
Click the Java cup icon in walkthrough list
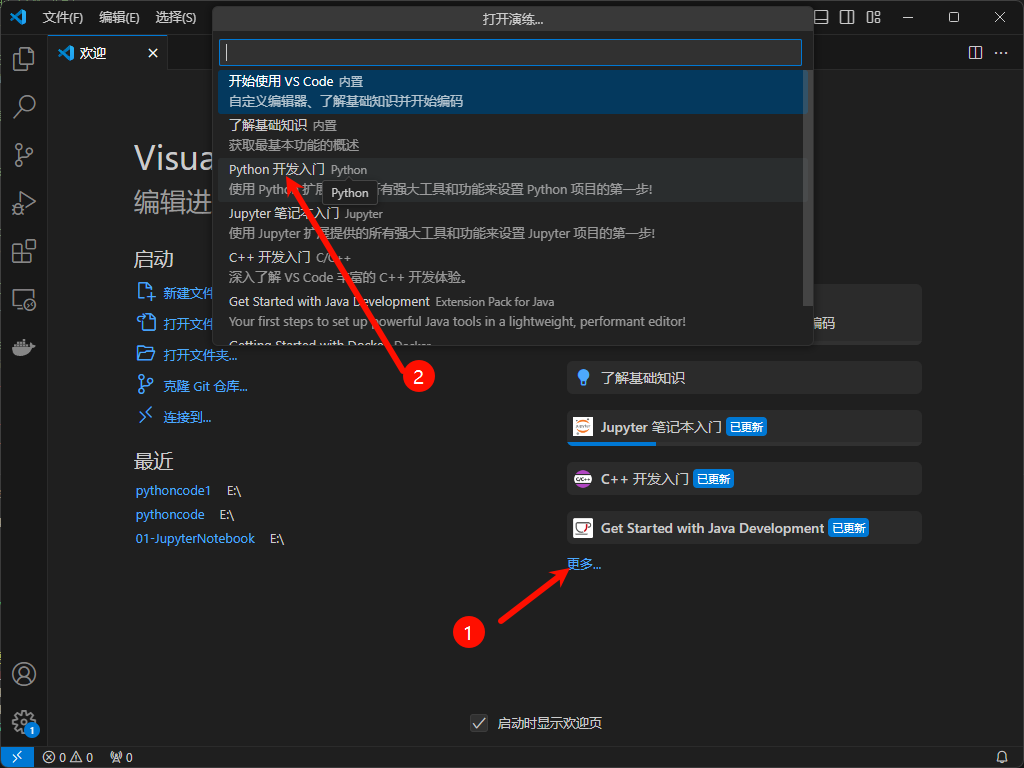tap(583, 528)
